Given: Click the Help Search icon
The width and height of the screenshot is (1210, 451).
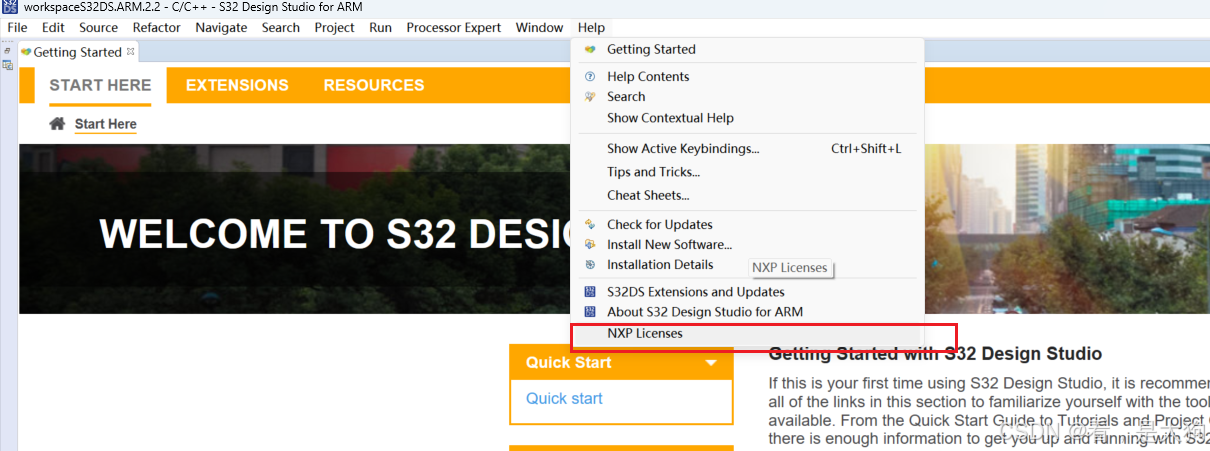Looking at the screenshot, I should [x=590, y=96].
